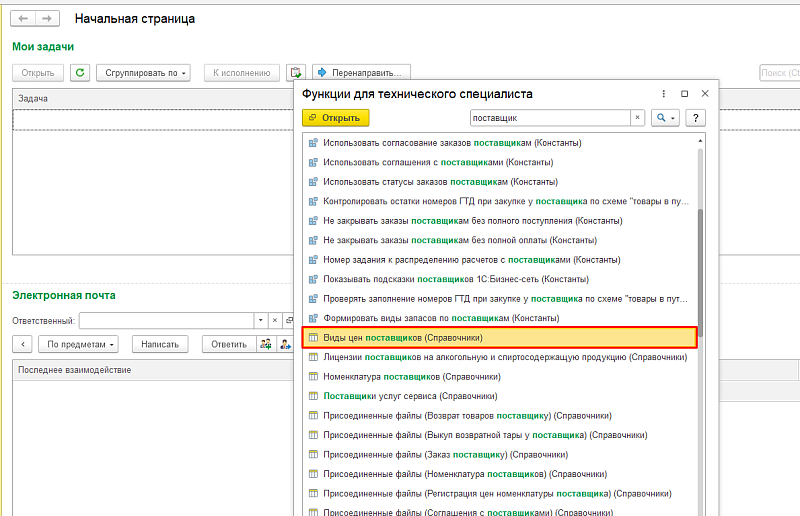800x516 pixels.
Task: Open the Ответственный field dropdown arrow
Action: pos(261,321)
